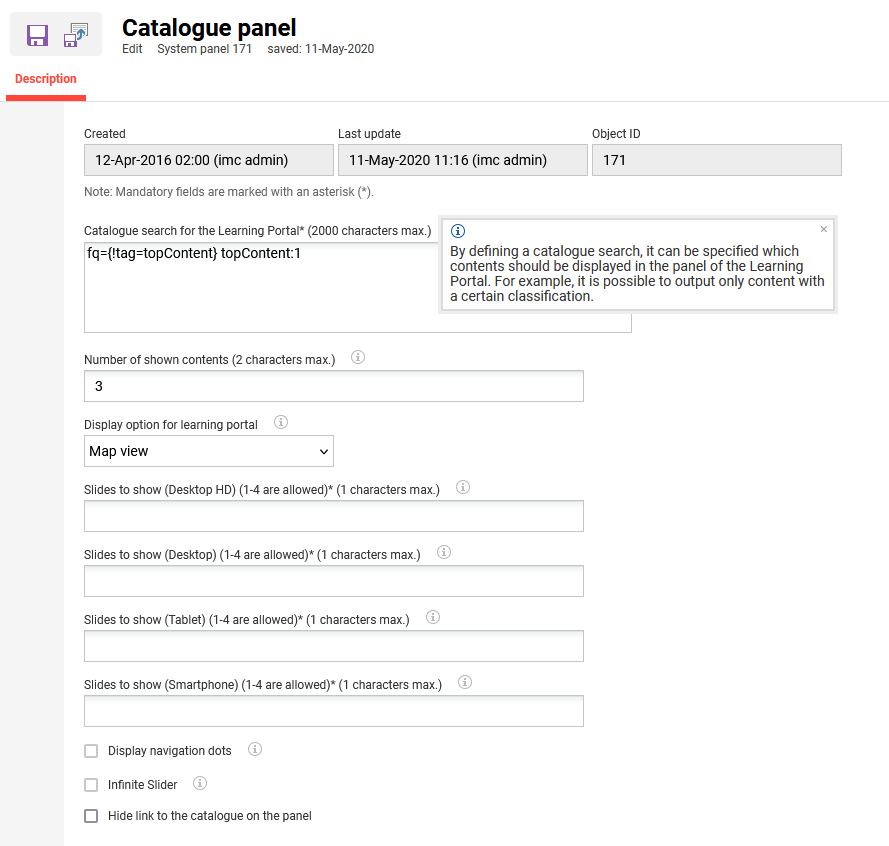This screenshot has height=846, width=889.
Task: Click the Save floppy disk icon
Action: click(37, 35)
